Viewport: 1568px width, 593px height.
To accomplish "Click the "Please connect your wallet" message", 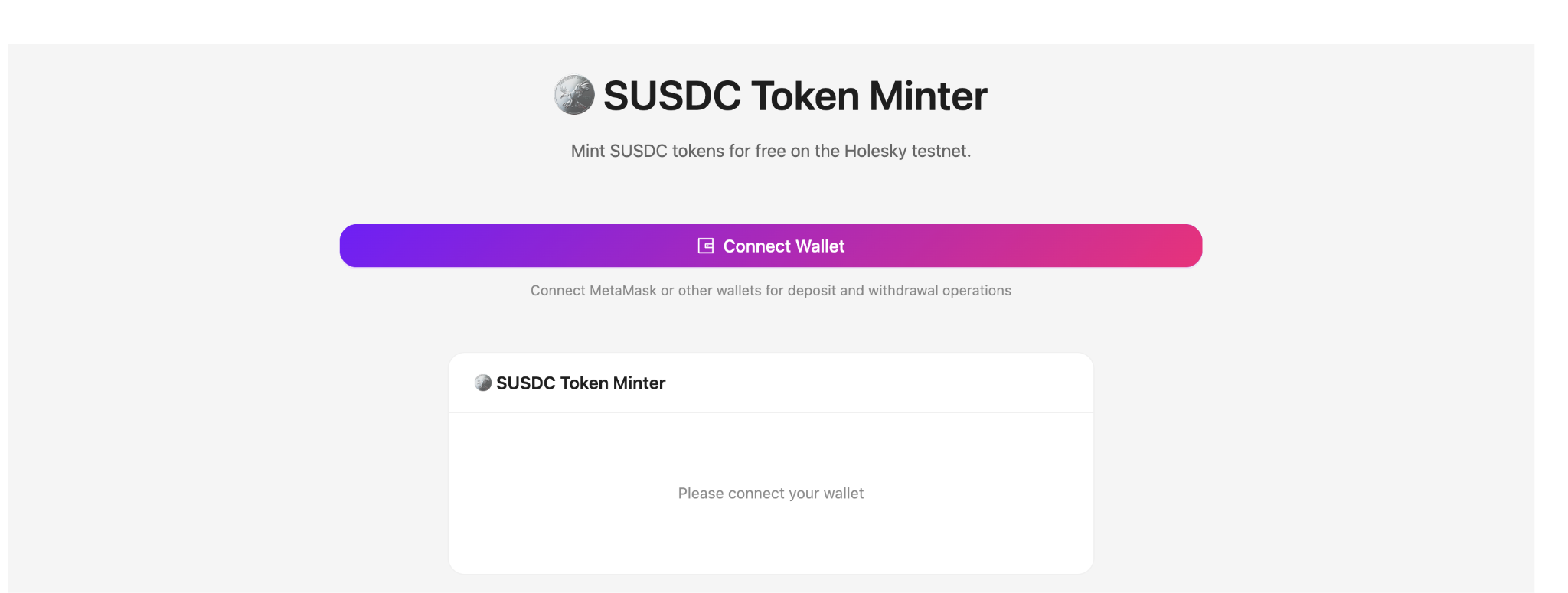I will (x=770, y=494).
